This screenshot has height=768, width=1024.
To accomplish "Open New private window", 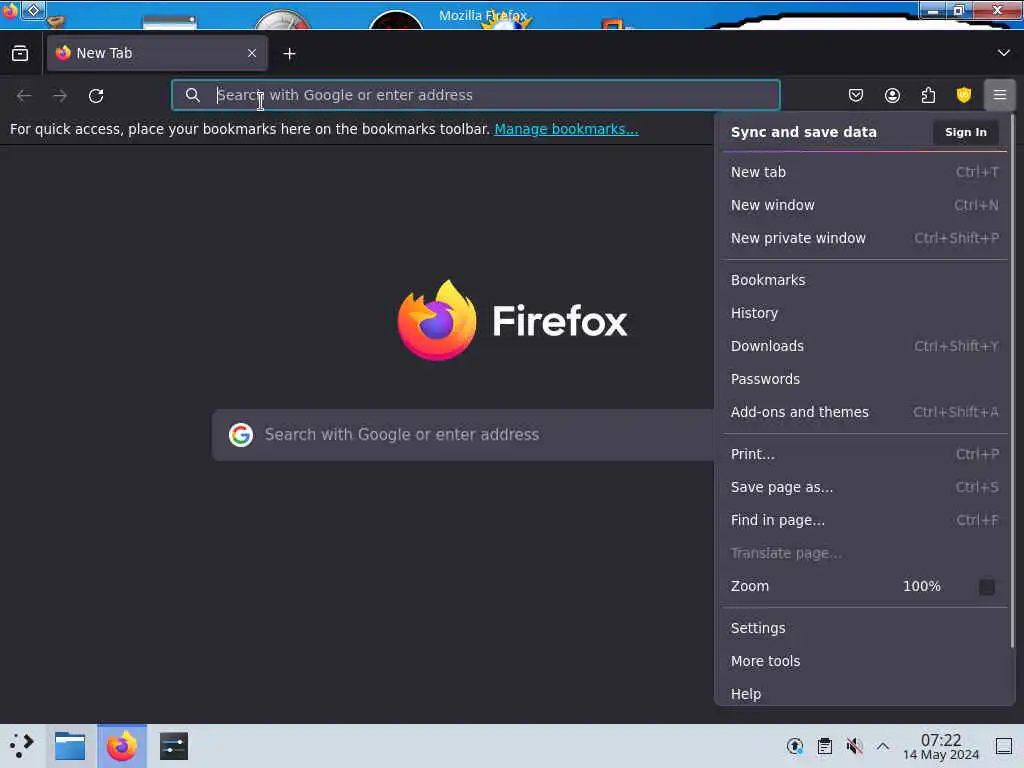I will click(865, 238).
